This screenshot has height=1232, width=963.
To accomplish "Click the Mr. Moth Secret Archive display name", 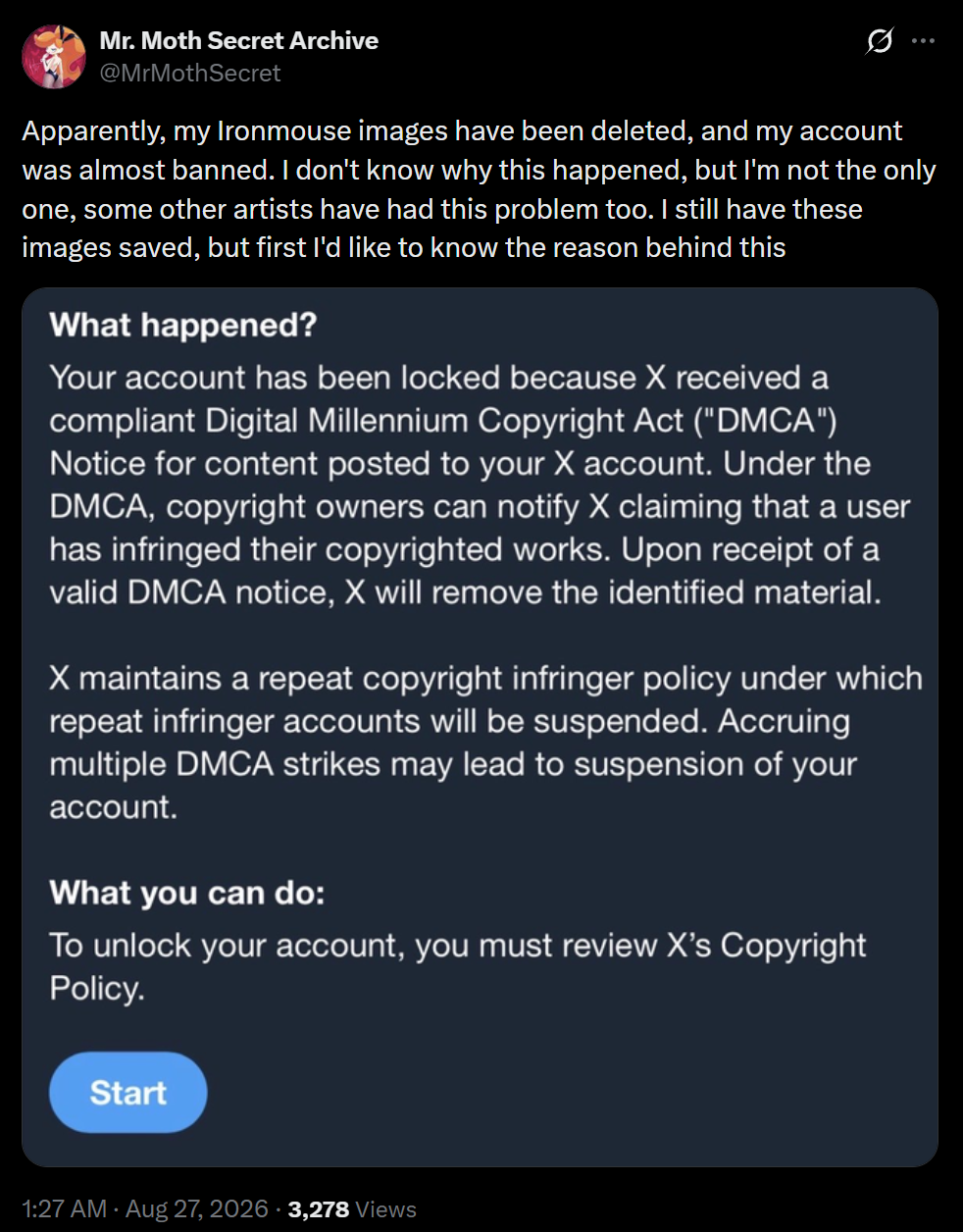I will tap(238, 40).
